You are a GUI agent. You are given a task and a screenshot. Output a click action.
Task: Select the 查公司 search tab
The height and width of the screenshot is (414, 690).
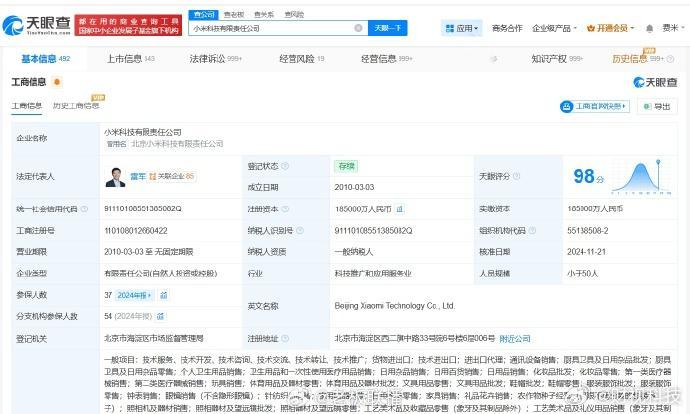coord(204,15)
